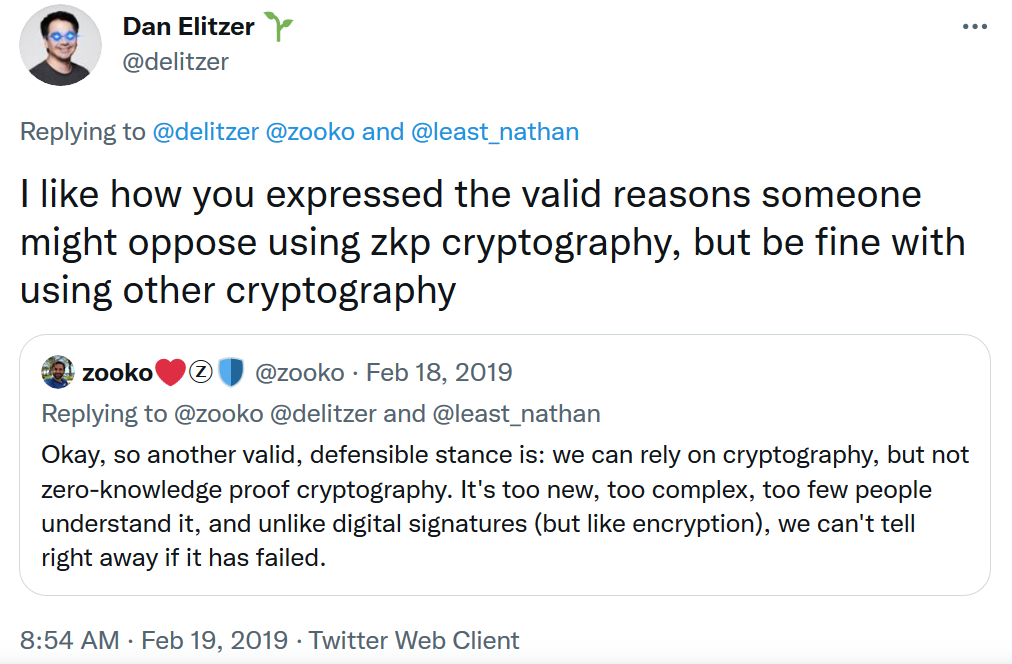Click zooko's small avatar in quoted tweet

(58, 373)
